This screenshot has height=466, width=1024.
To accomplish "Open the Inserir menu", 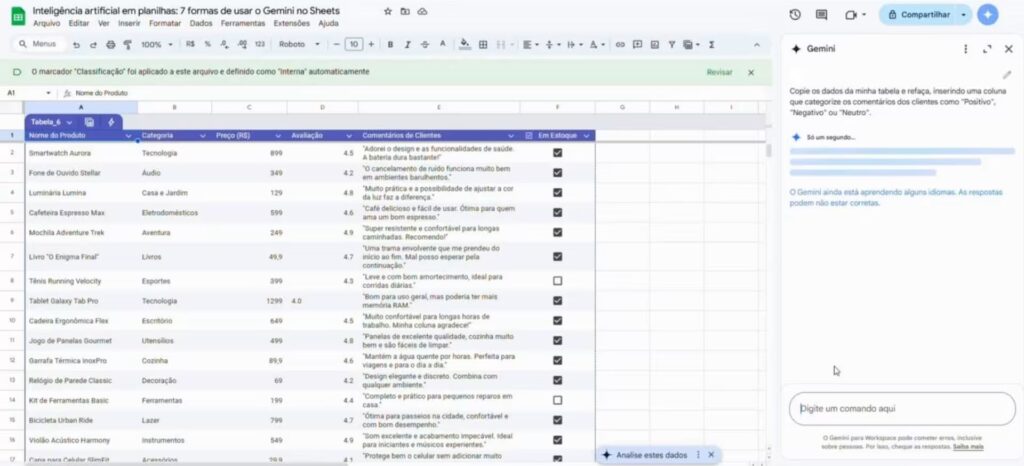I will coord(129,23).
